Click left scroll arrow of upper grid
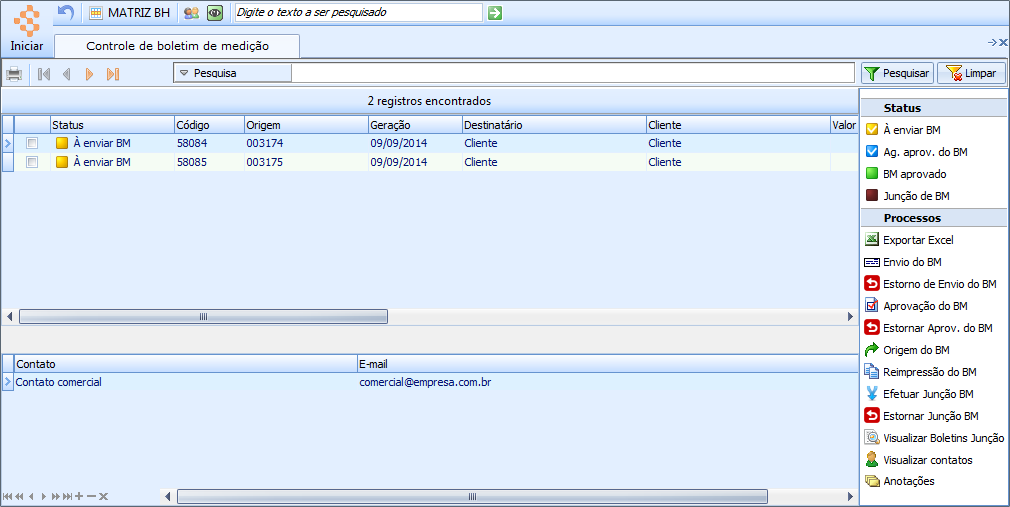This screenshot has height=507, width=1010. tap(10, 316)
